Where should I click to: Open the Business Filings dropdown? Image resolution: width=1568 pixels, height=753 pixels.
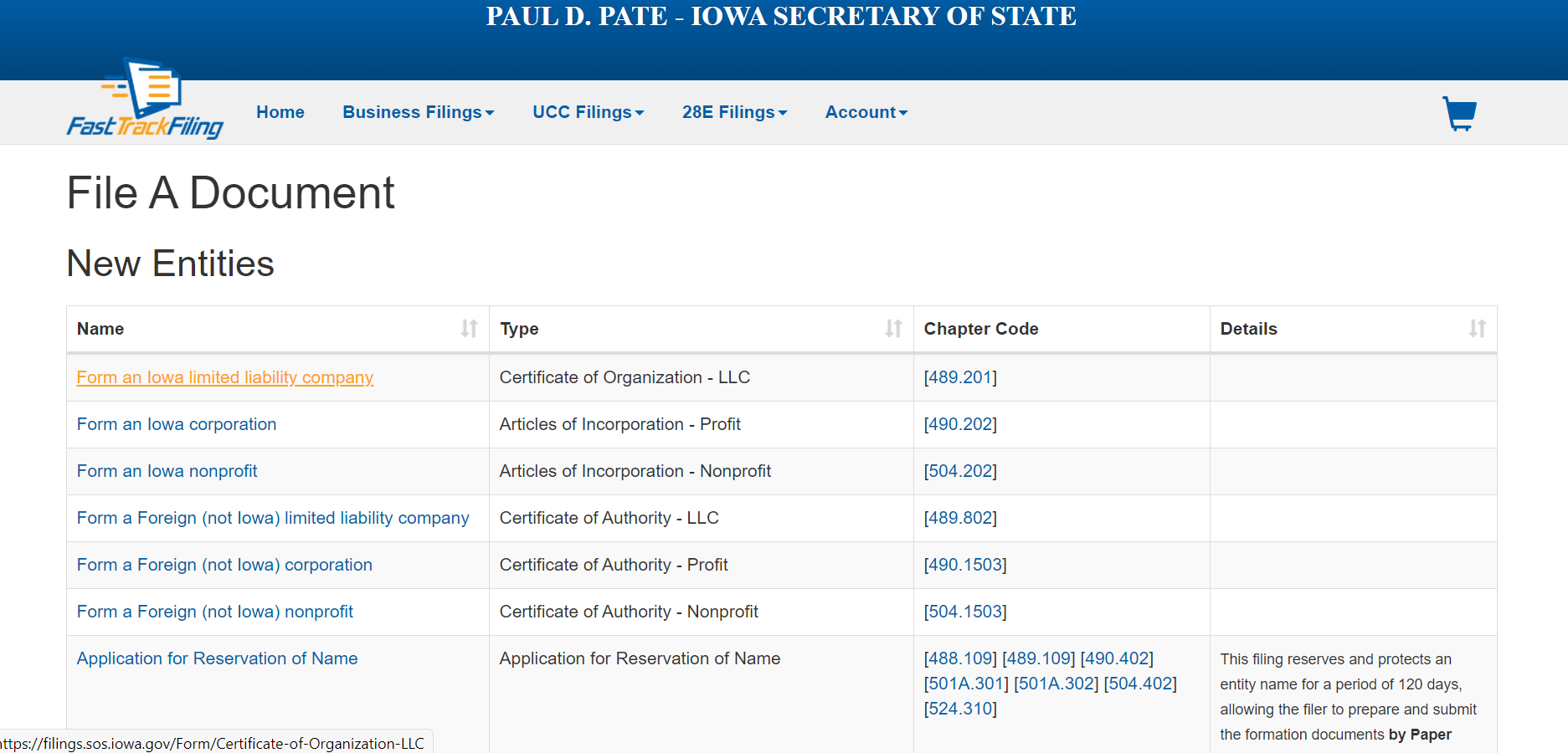click(x=418, y=111)
